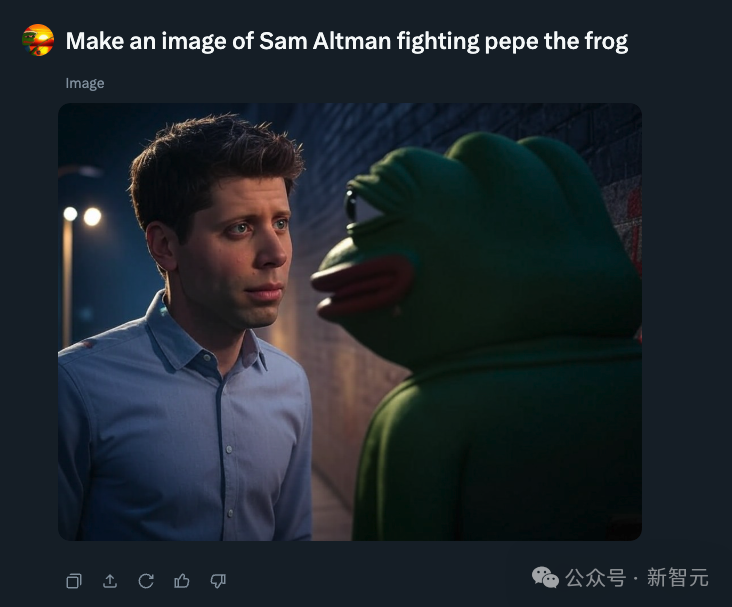Copy the response with the copy icon

(x=74, y=581)
